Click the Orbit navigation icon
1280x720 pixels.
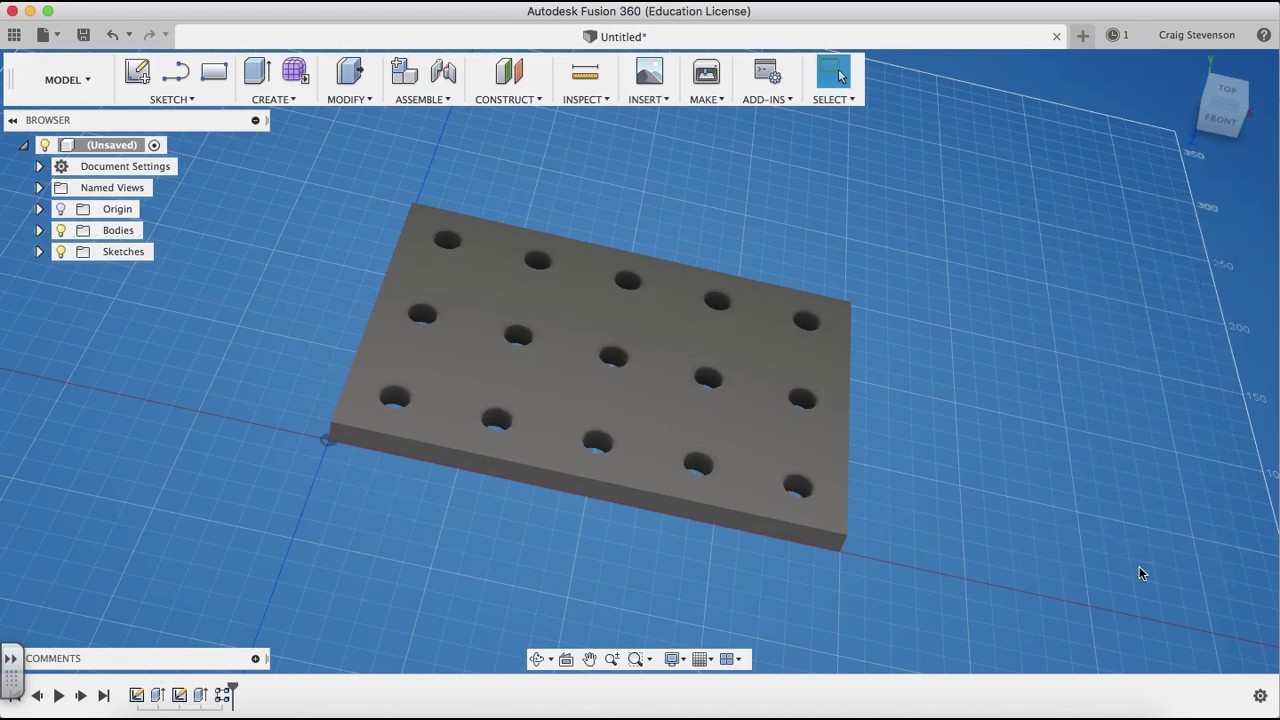(537, 659)
